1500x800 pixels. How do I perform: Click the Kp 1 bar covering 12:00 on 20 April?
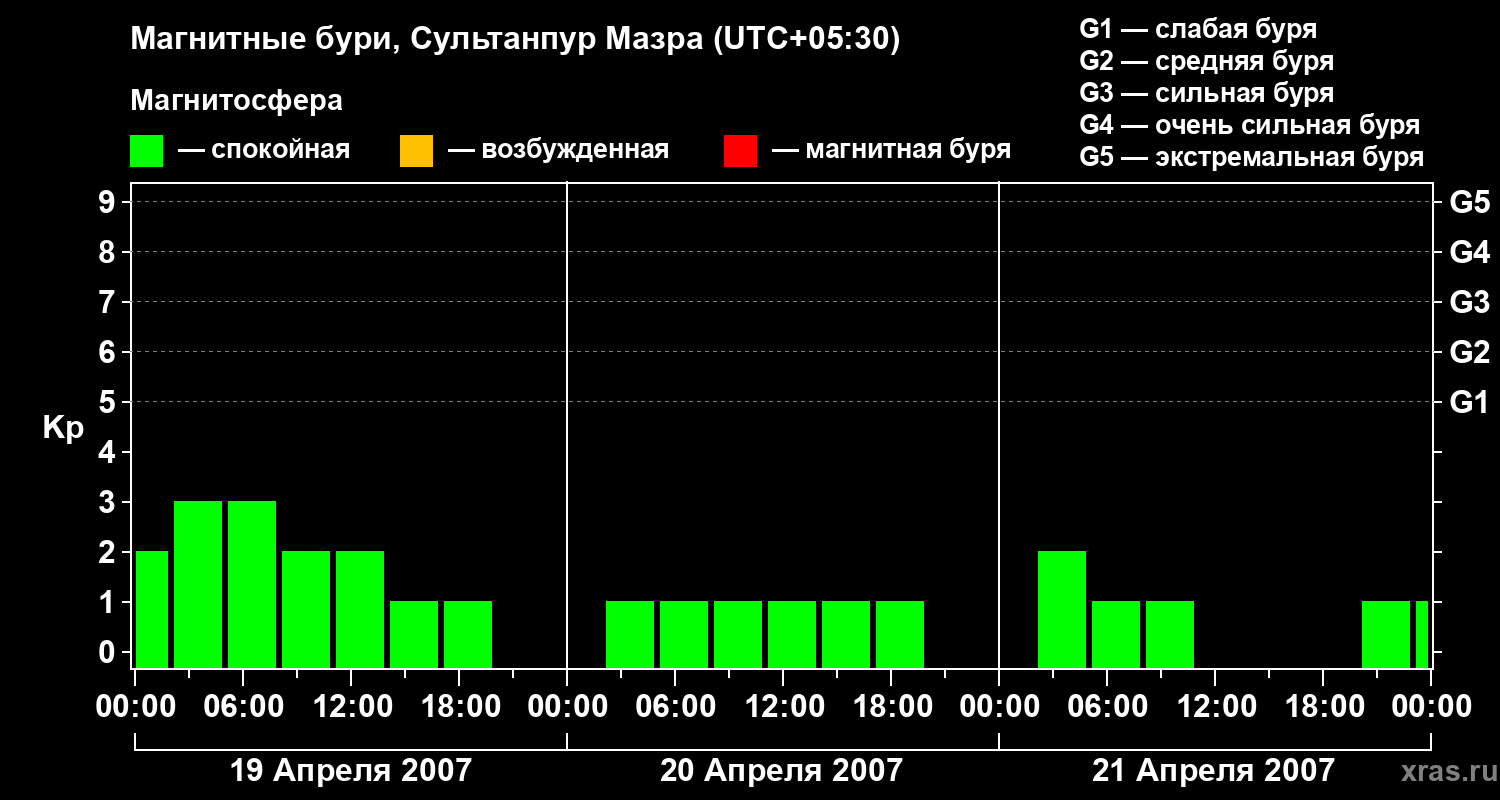coord(792,634)
